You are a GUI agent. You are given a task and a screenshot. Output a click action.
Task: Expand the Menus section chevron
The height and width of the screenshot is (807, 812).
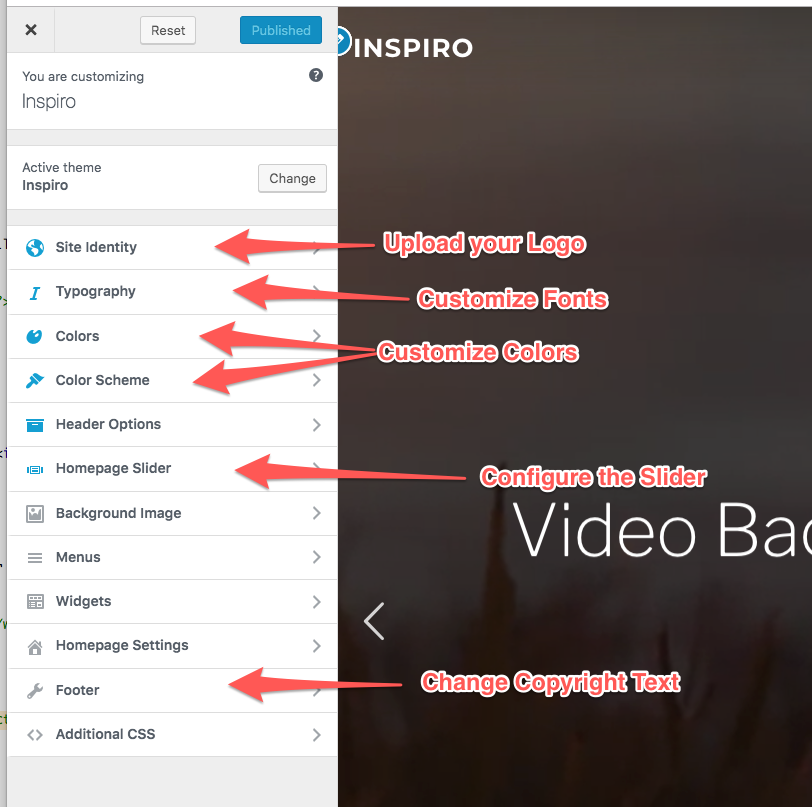(317, 557)
